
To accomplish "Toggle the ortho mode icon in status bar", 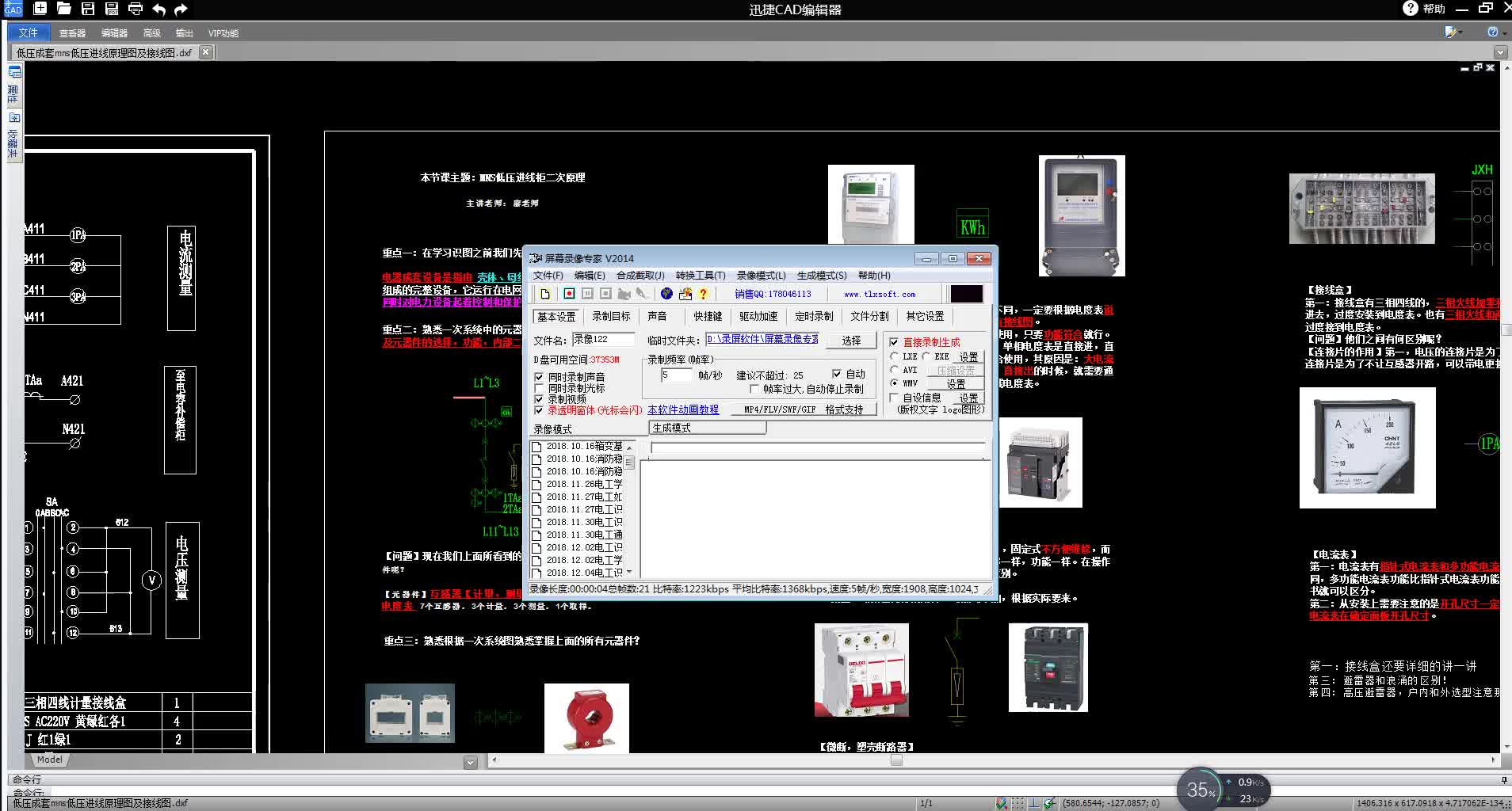I will [1033, 803].
